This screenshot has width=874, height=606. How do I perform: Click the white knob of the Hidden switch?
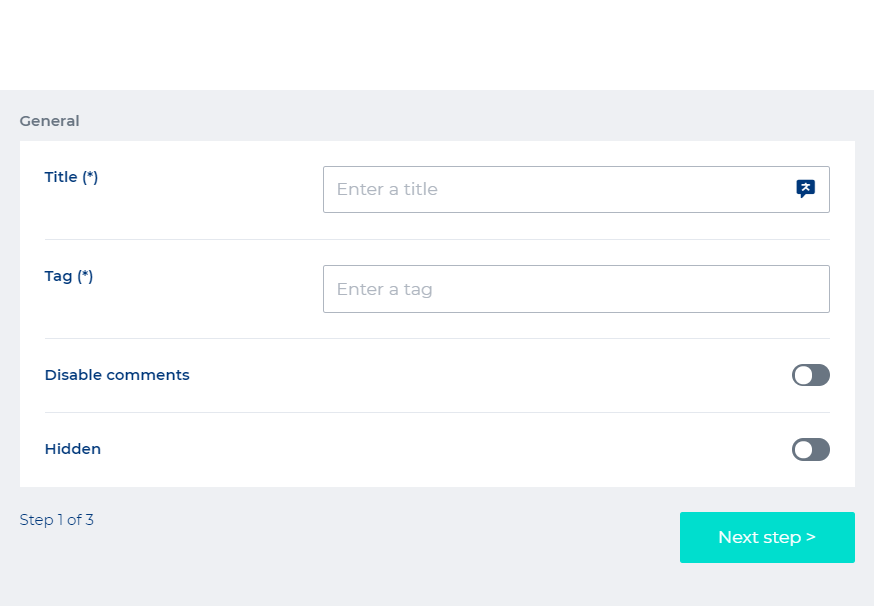pos(803,449)
